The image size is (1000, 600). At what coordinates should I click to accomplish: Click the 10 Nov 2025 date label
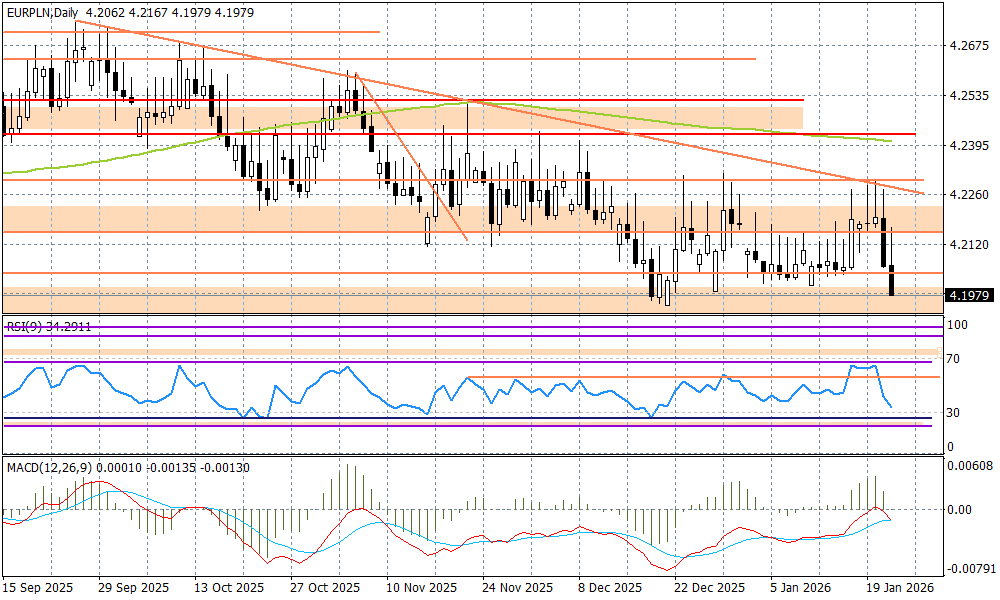tap(420, 588)
